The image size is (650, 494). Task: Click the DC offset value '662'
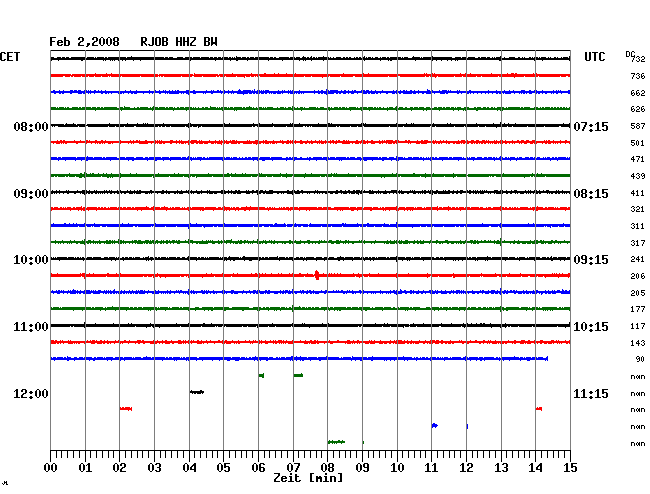tap(638, 93)
